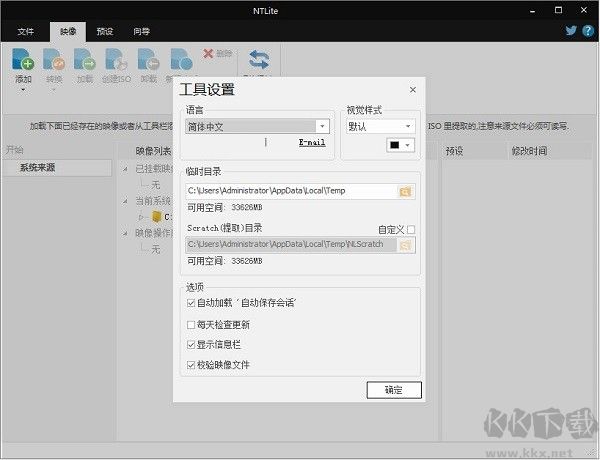600x460 pixels.
Task: Select 系统来源 in the left panel
Action: tap(57, 168)
